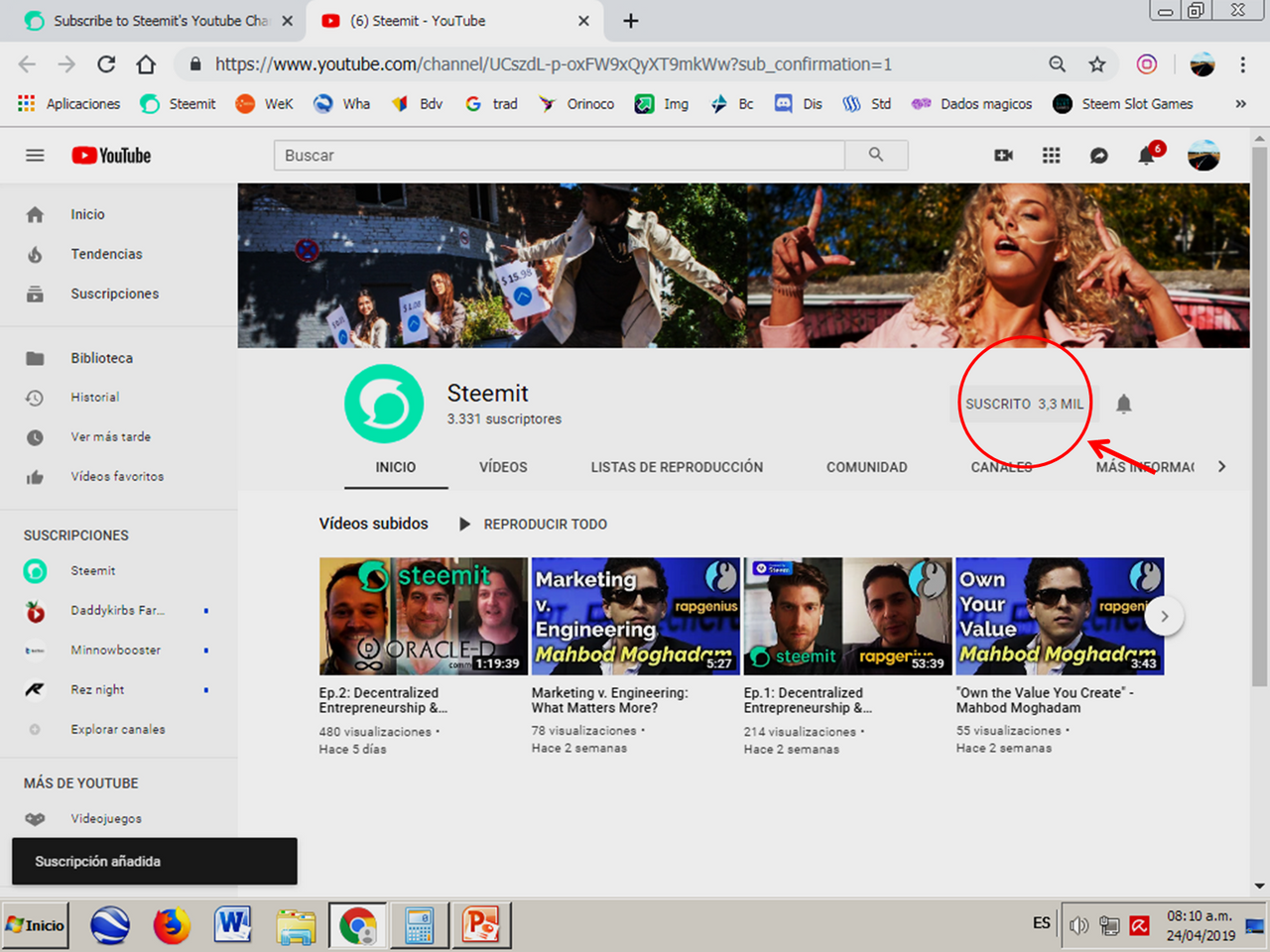Open Ep.2 Decentralized Entrepreneurship thumbnail
This screenshot has width=1270, height=952.
(424, 616)
